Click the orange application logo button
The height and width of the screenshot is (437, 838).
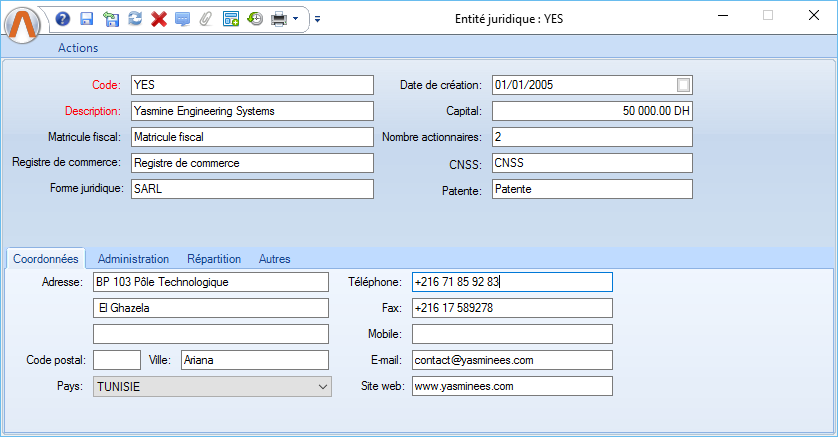tap(23, 23)
